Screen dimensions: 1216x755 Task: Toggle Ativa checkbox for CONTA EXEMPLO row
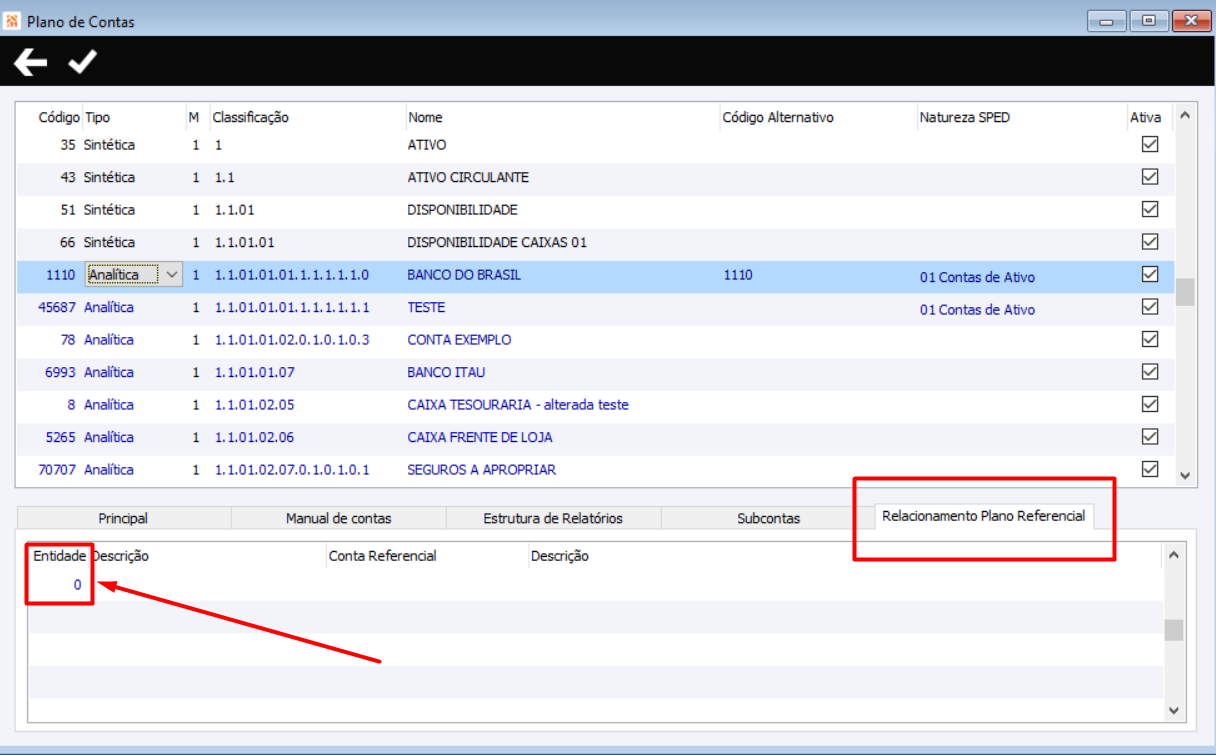coord(1150,339)
